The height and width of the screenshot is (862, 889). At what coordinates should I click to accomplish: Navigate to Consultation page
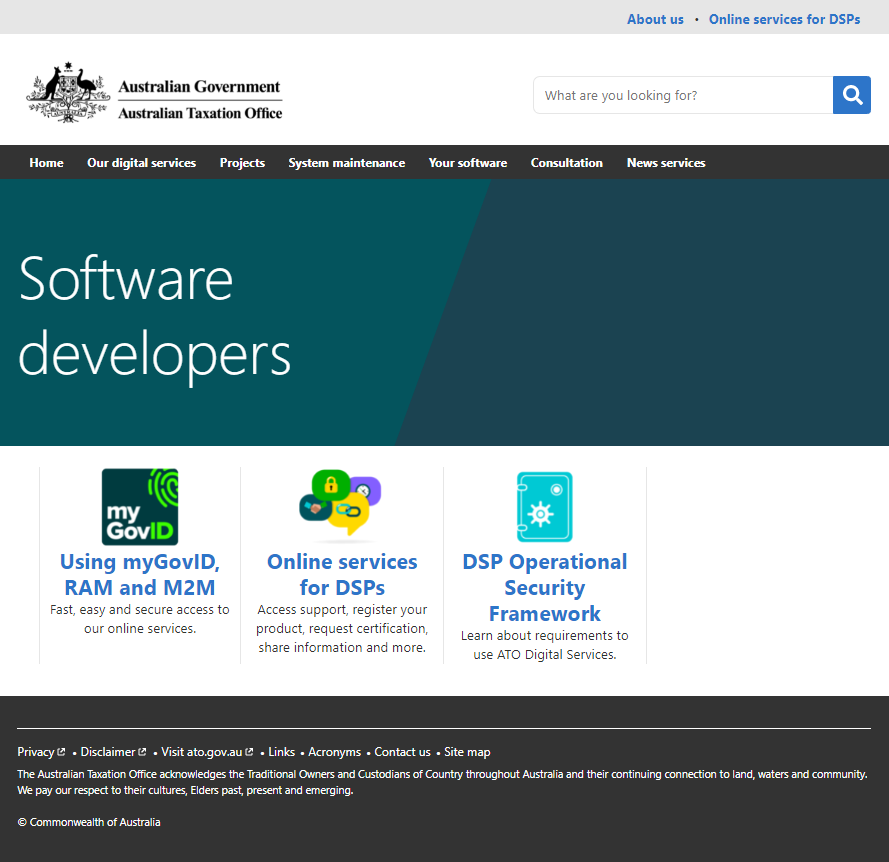click(x=566, y=163)
